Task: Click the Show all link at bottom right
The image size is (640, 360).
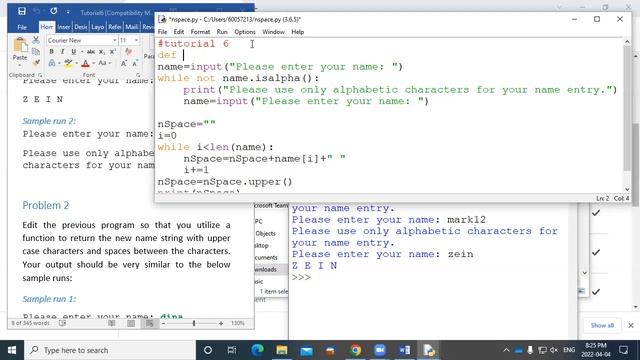Action: click(x=602, y=325)
